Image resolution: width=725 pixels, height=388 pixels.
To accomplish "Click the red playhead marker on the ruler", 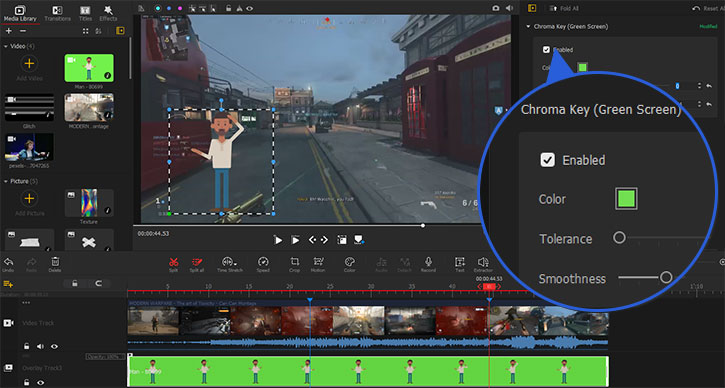I will click(489, 287).
